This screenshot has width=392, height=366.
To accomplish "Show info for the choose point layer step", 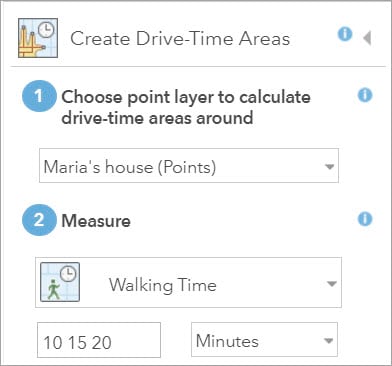I will click(x=365, y=96).
